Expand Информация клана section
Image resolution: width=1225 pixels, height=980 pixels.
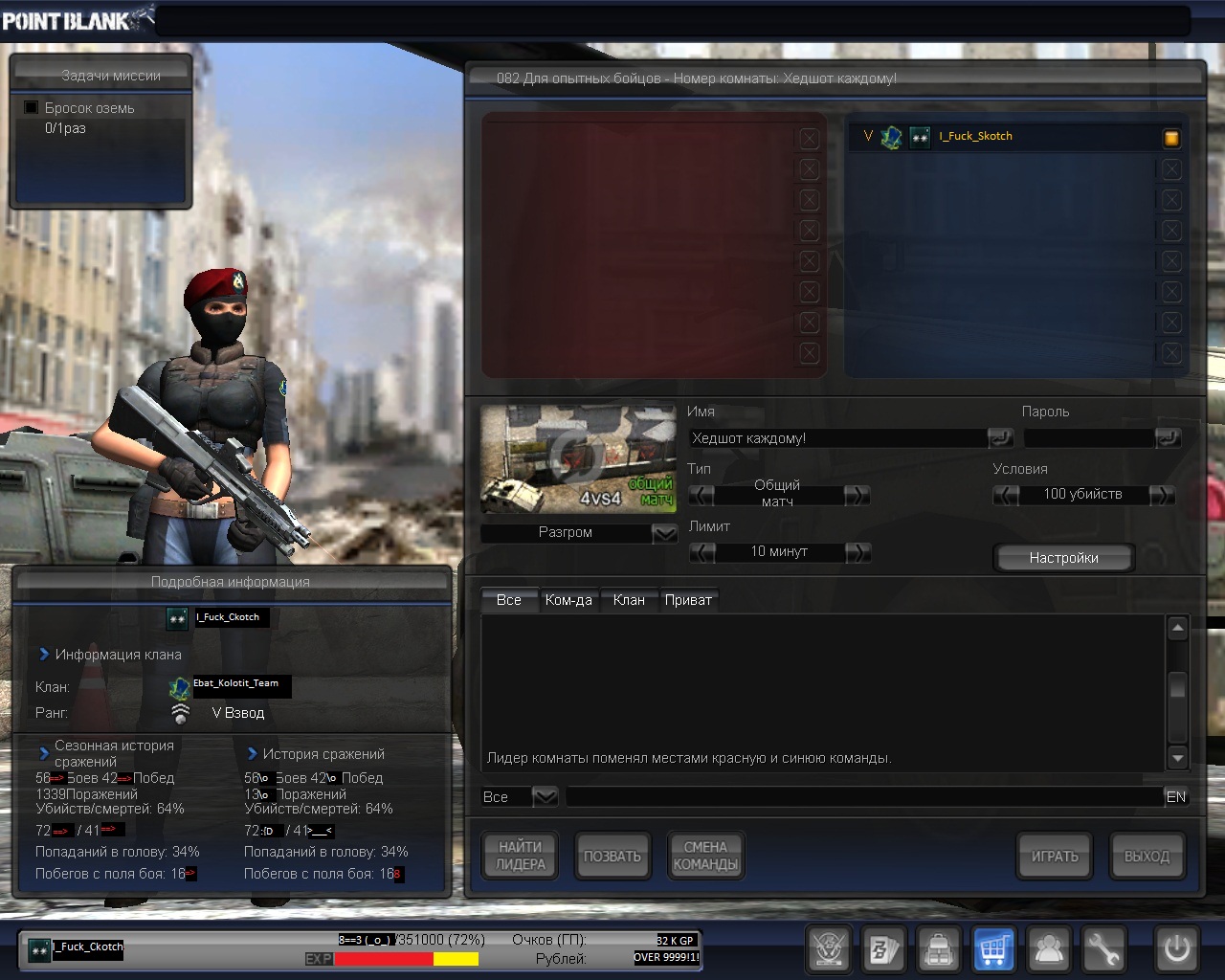(x=44, y=655)
